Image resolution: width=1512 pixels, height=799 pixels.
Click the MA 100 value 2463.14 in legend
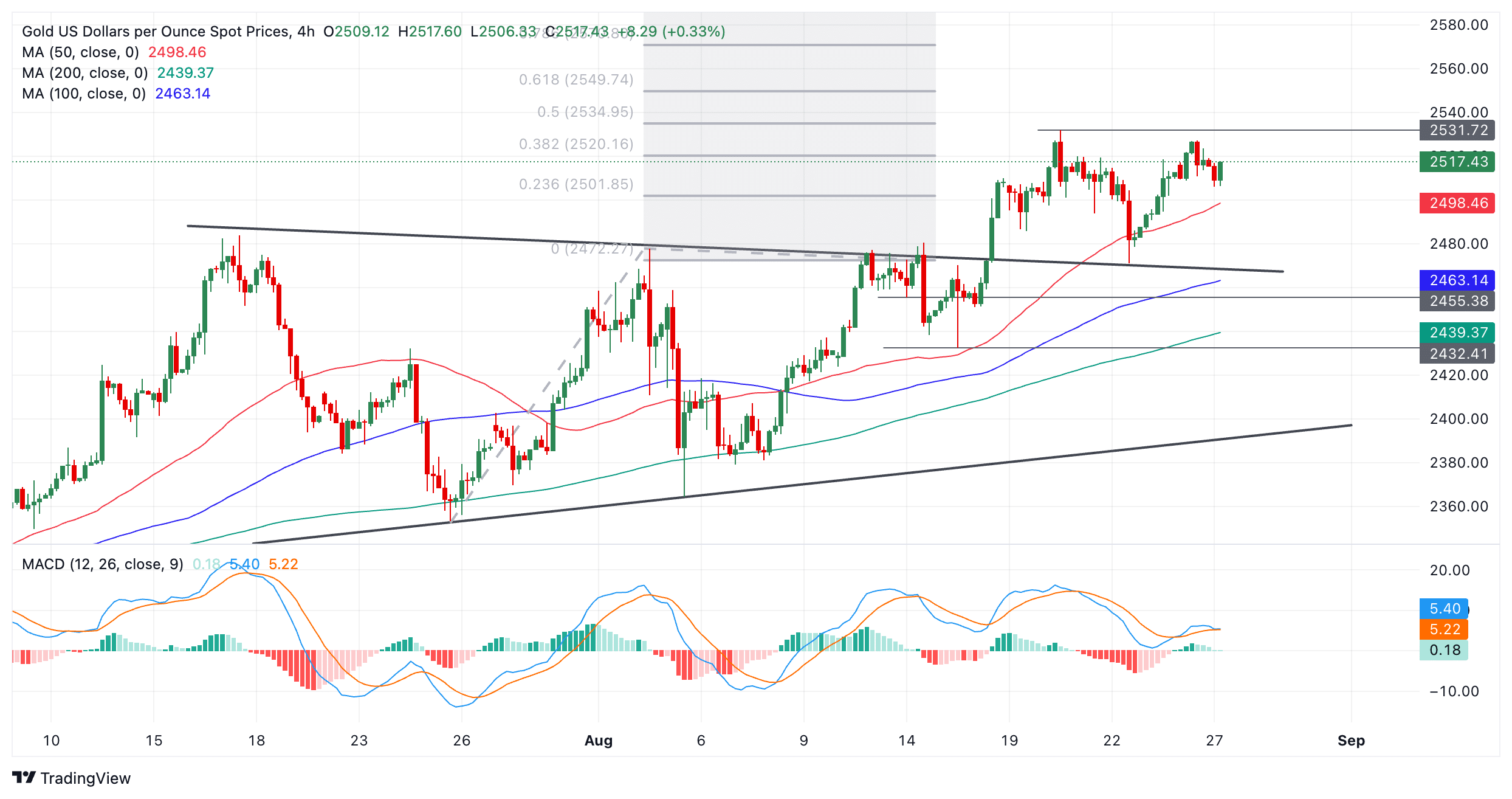(183, 94)
